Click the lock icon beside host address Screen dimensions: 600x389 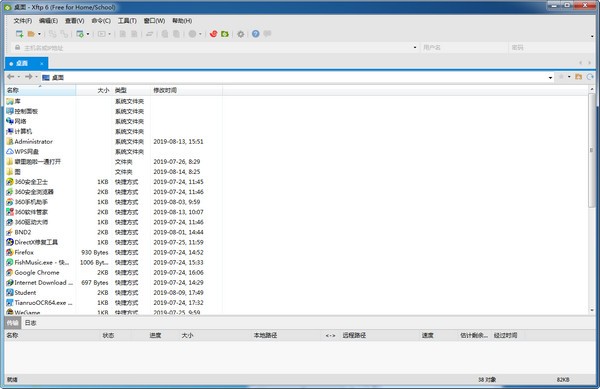point(17,47)
